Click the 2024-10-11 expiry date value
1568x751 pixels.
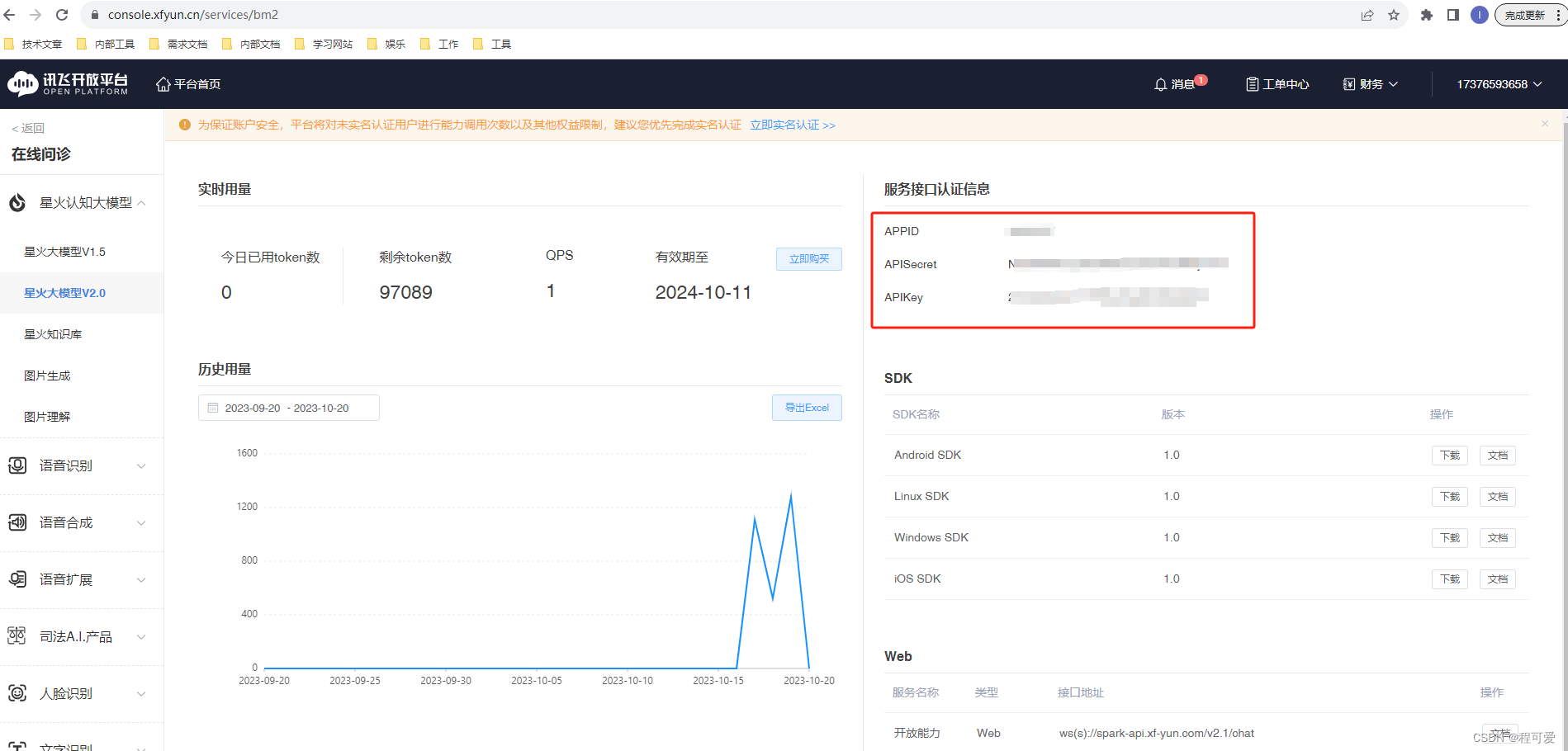coord(703,292)
